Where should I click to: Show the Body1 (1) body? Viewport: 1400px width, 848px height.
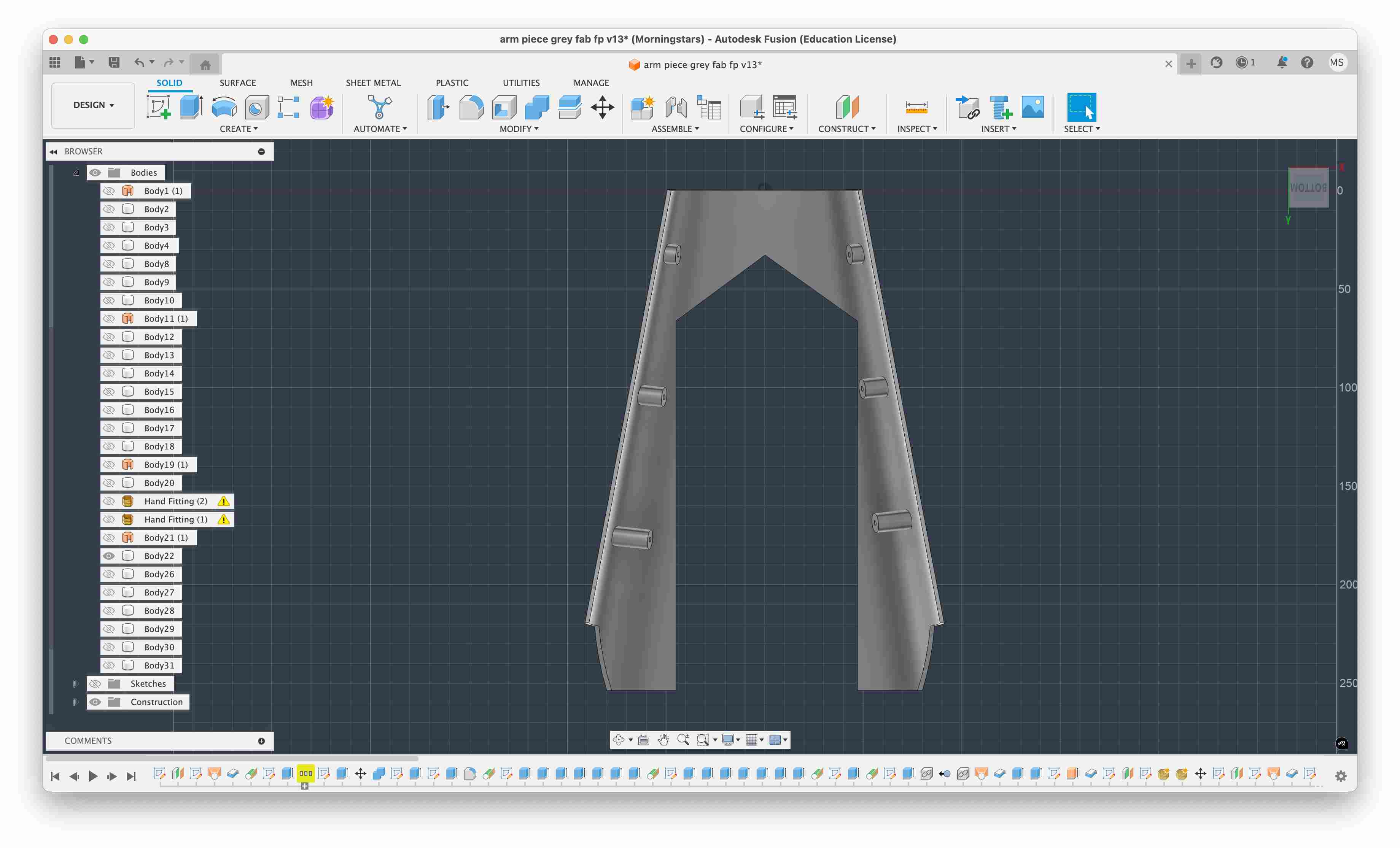click(x=108, y=191)
